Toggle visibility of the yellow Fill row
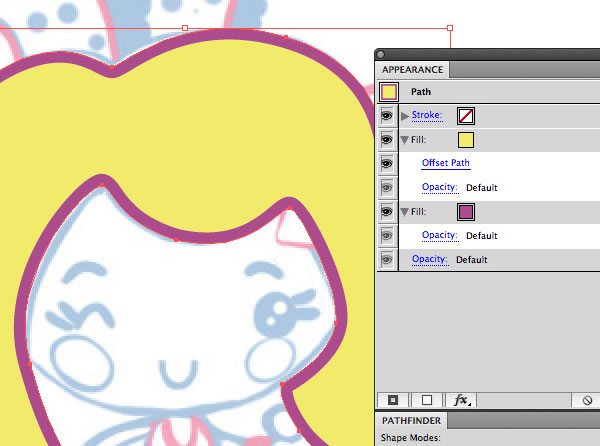 coord(387,140)
